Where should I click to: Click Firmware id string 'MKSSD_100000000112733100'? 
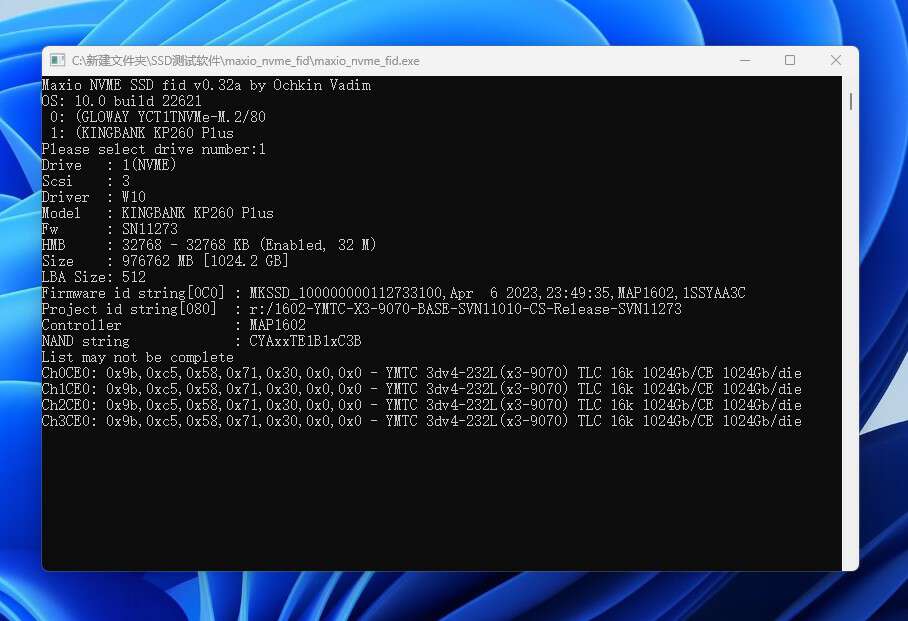click(x=346, y=293)
